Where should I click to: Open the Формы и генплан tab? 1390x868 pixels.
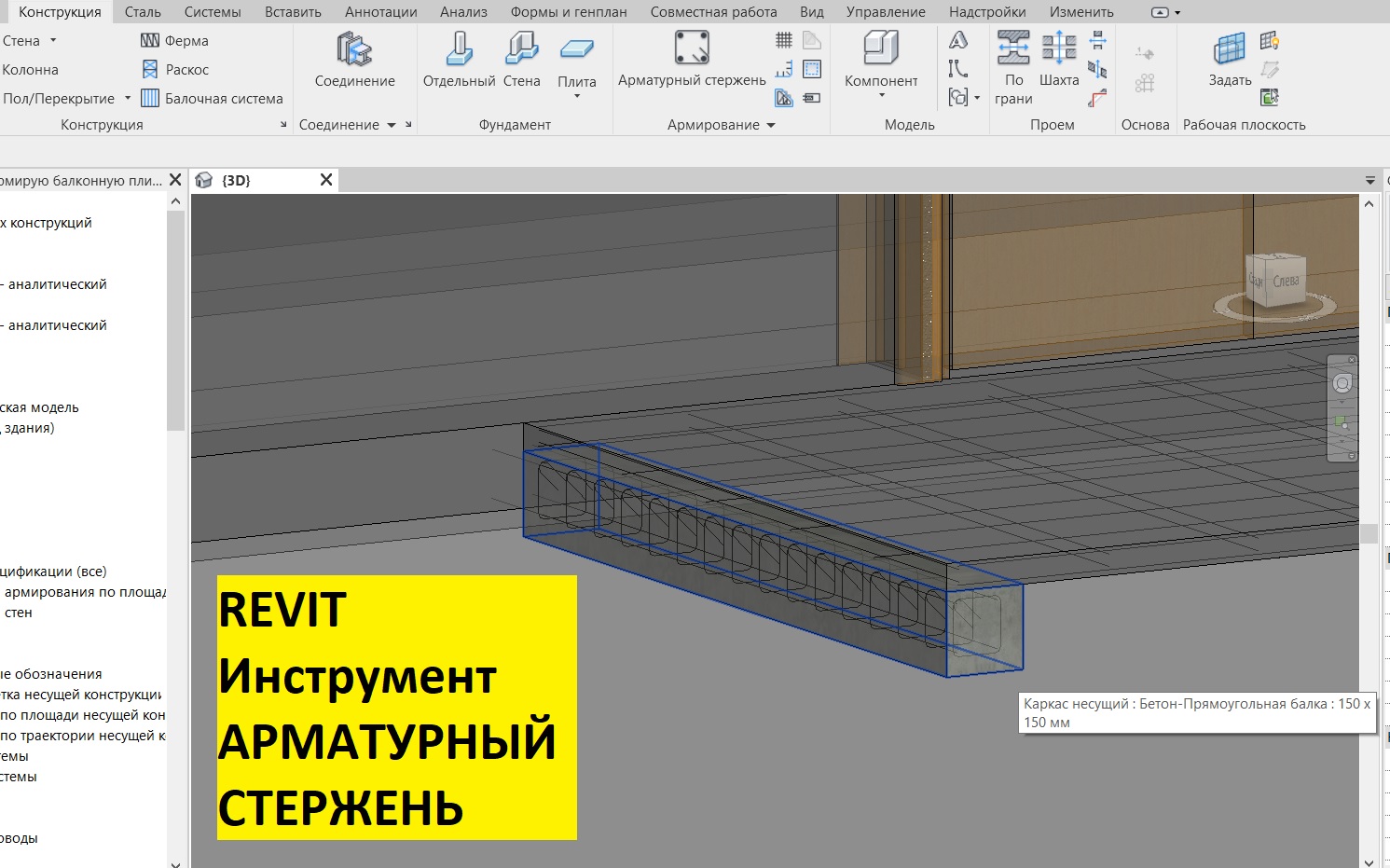coord(569,12)
